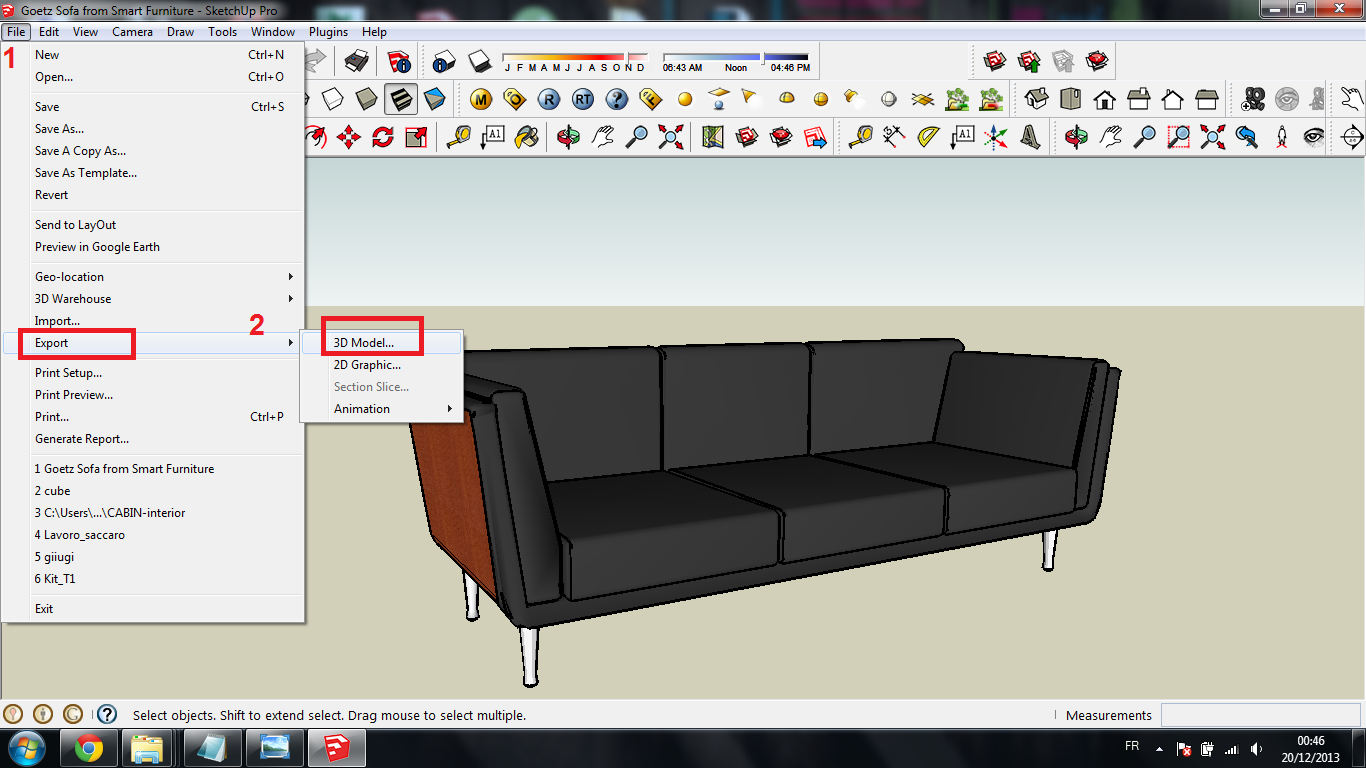1366x768 pixels.
Task: Click the Measurements input box
Action: (x=1261, y=715)
